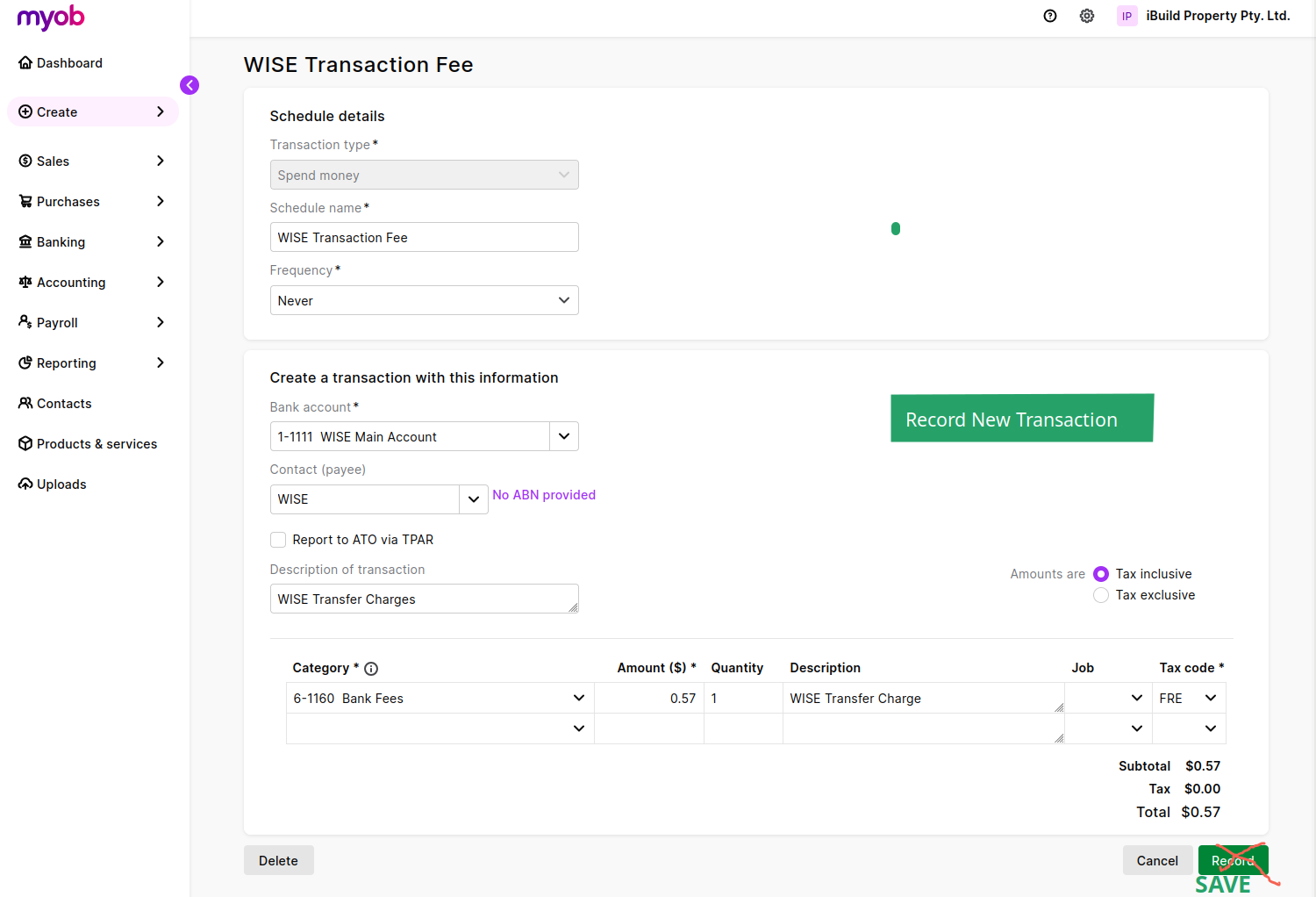Click the Uploads icon
The image size is (1316, 897).
25,484
